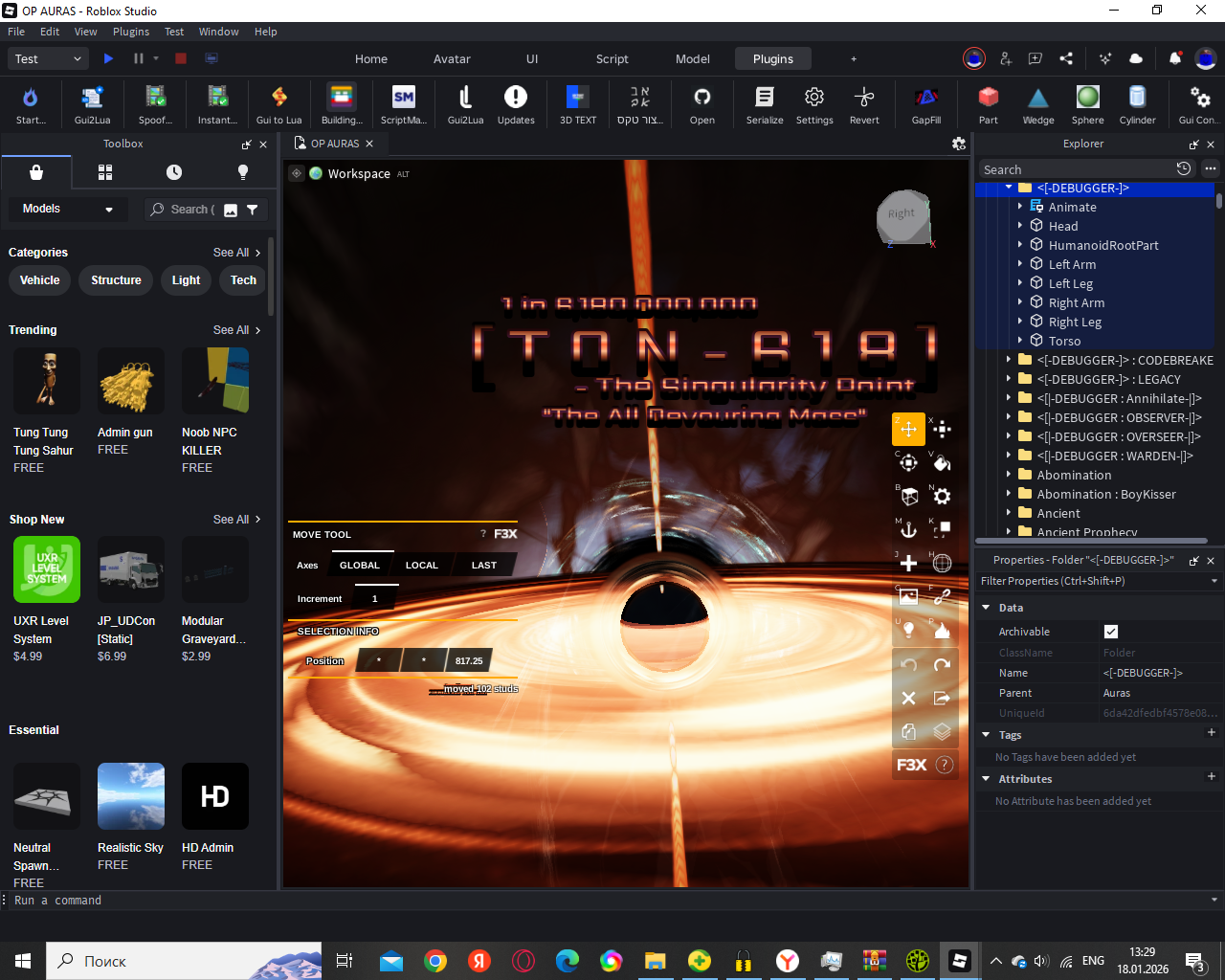Set move axes to GLOBAL

360,565
